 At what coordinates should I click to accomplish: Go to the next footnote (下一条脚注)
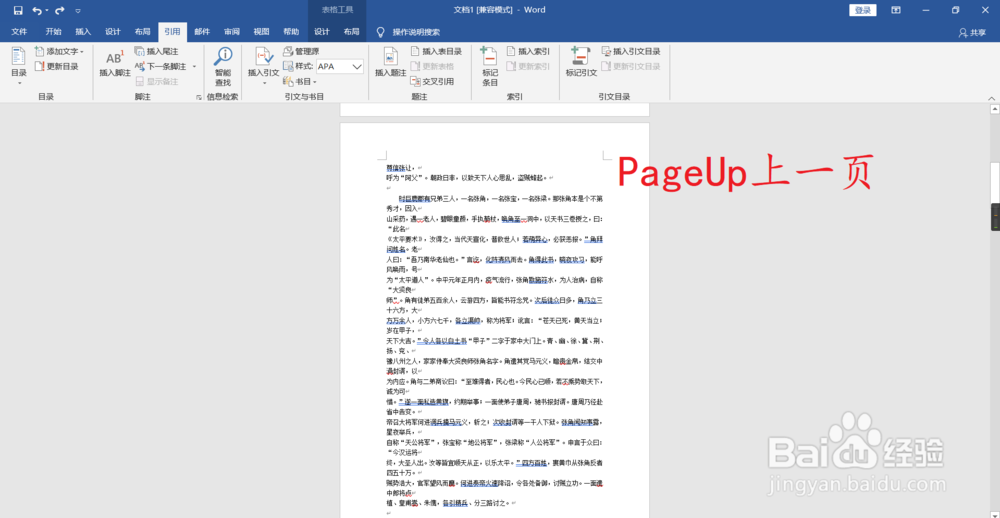(x=161, y=66)
